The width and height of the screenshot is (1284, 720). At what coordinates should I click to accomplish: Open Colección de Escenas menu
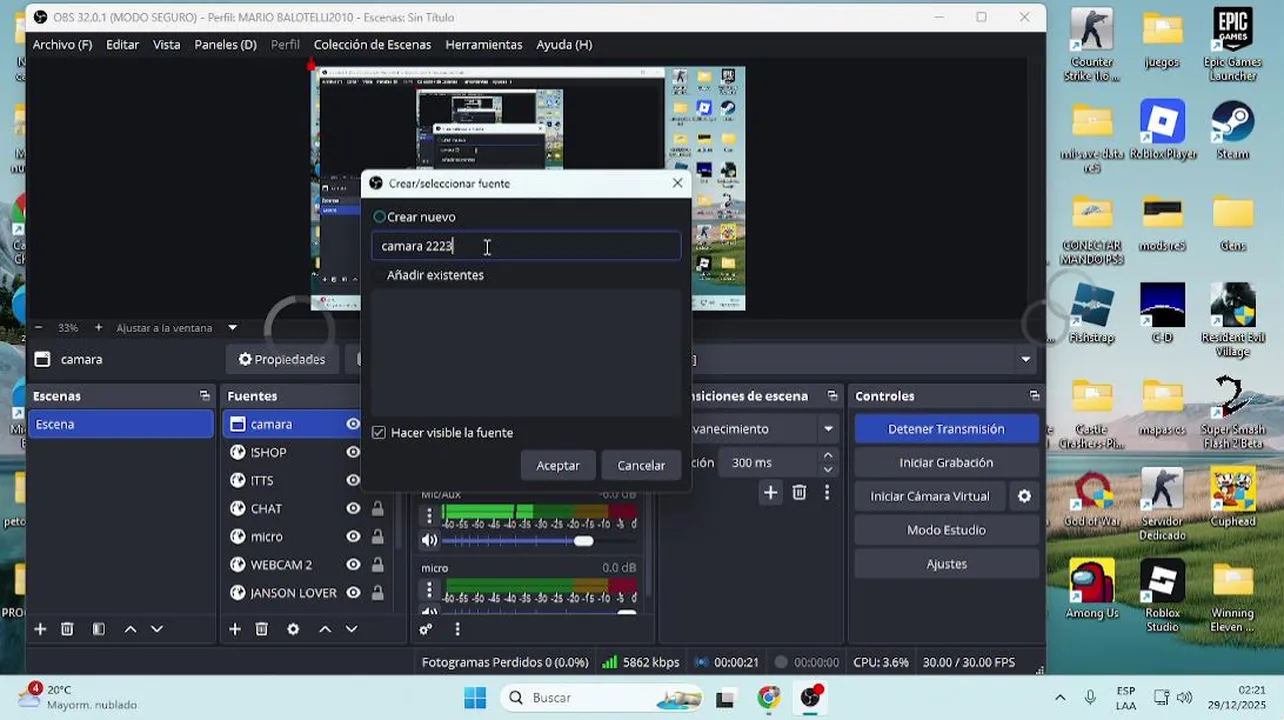tap(372, 44)
